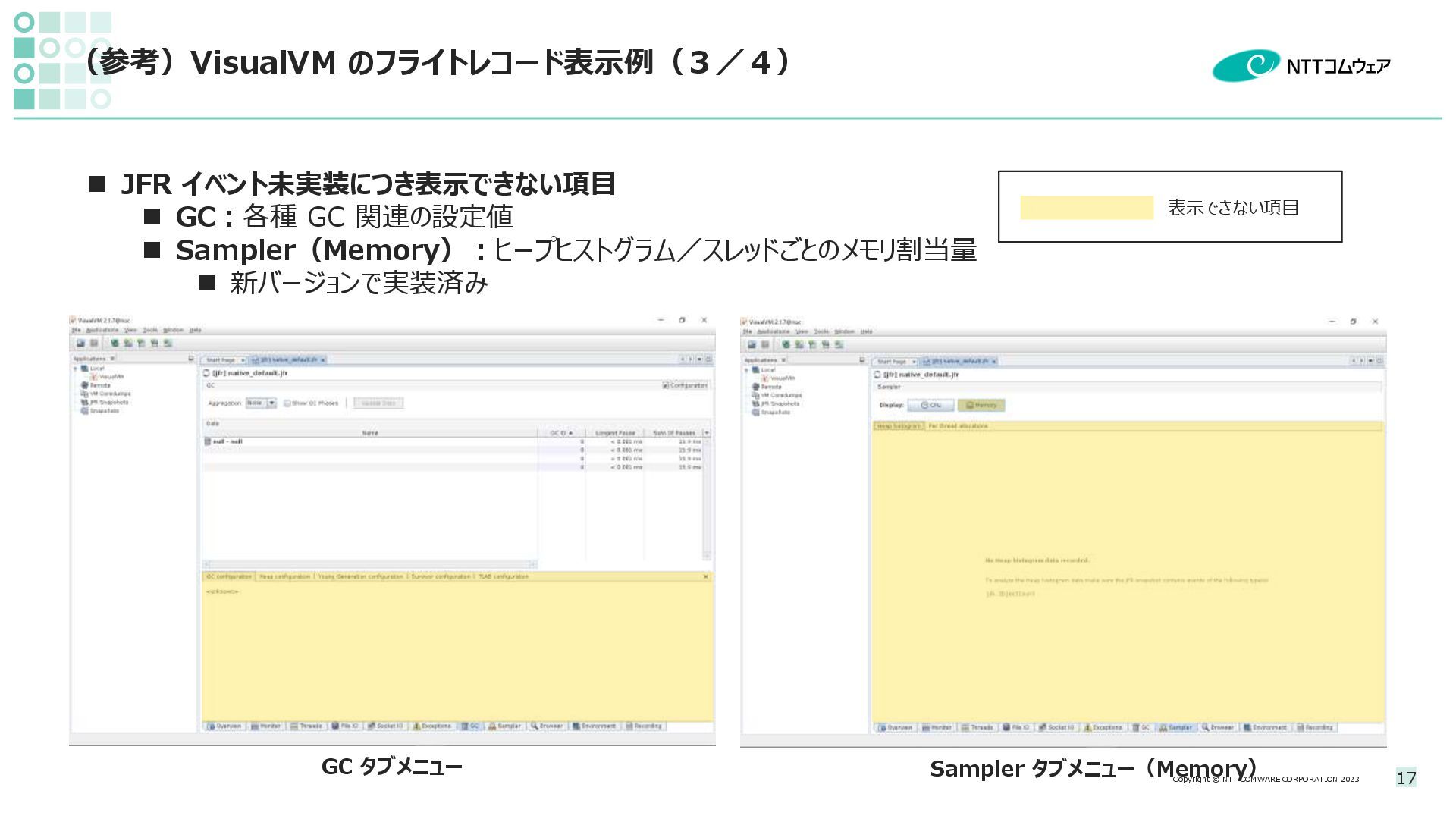Open Recording tab in right Sampler window
Viewport: 1456px width, 819px height.
point(1314,728)
